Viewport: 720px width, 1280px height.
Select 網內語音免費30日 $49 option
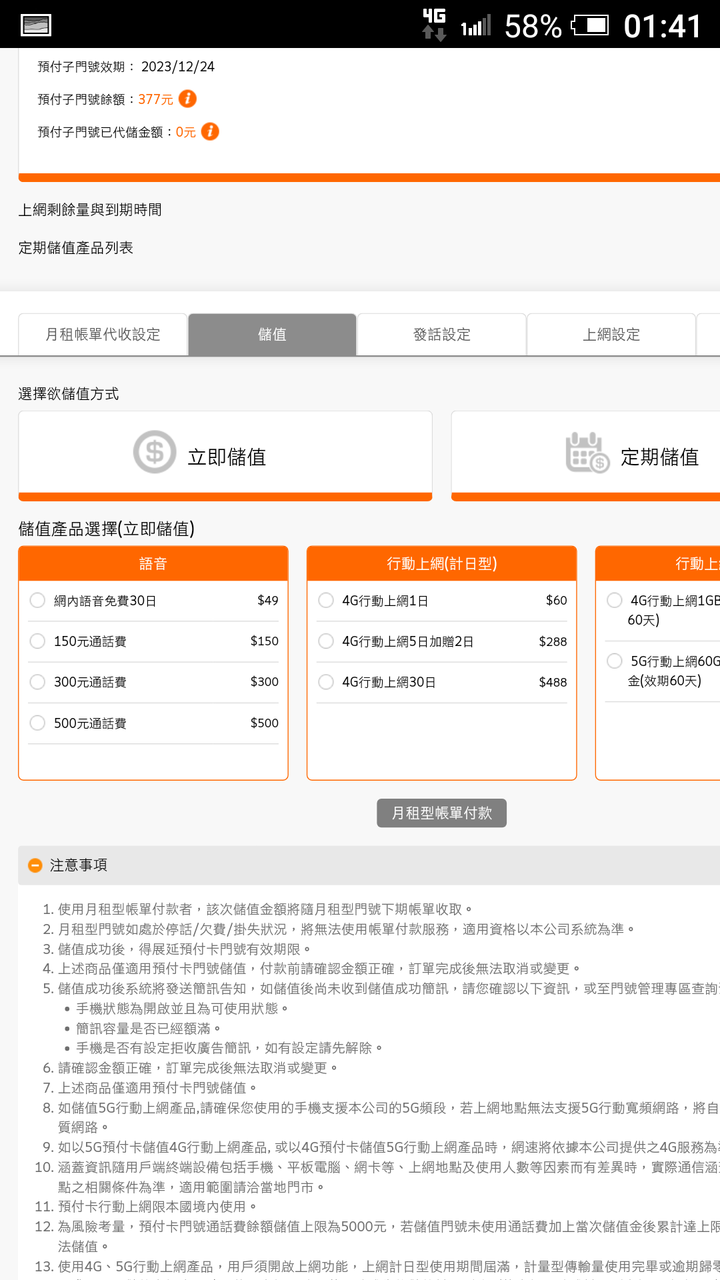153,601
